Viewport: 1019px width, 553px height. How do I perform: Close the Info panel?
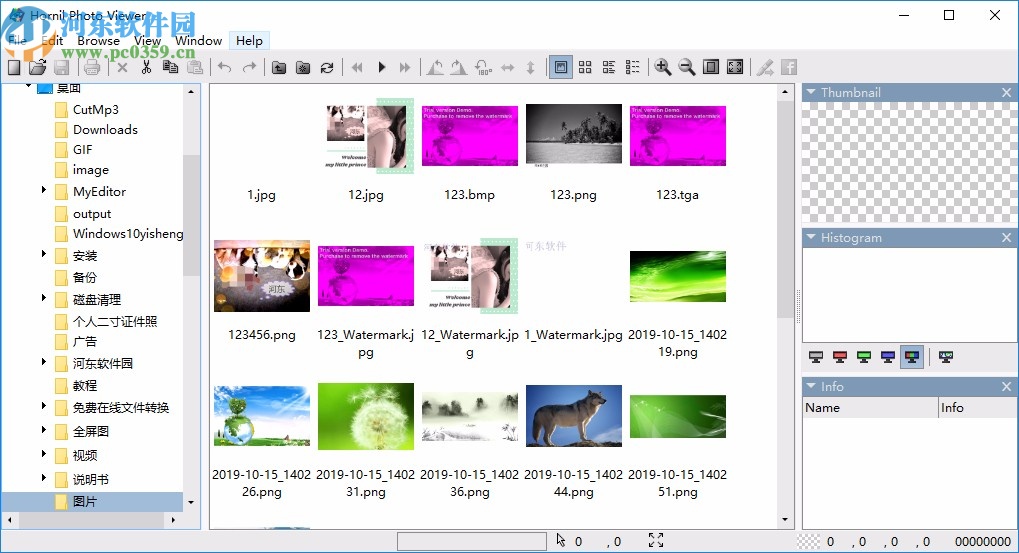1007,386
